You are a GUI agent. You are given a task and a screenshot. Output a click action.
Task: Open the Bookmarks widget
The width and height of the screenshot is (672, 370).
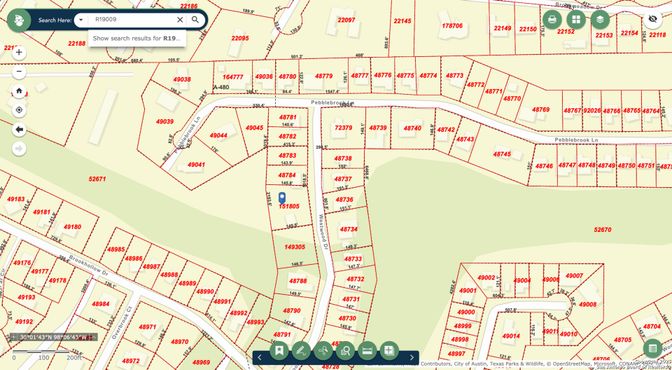pos(279,351)
